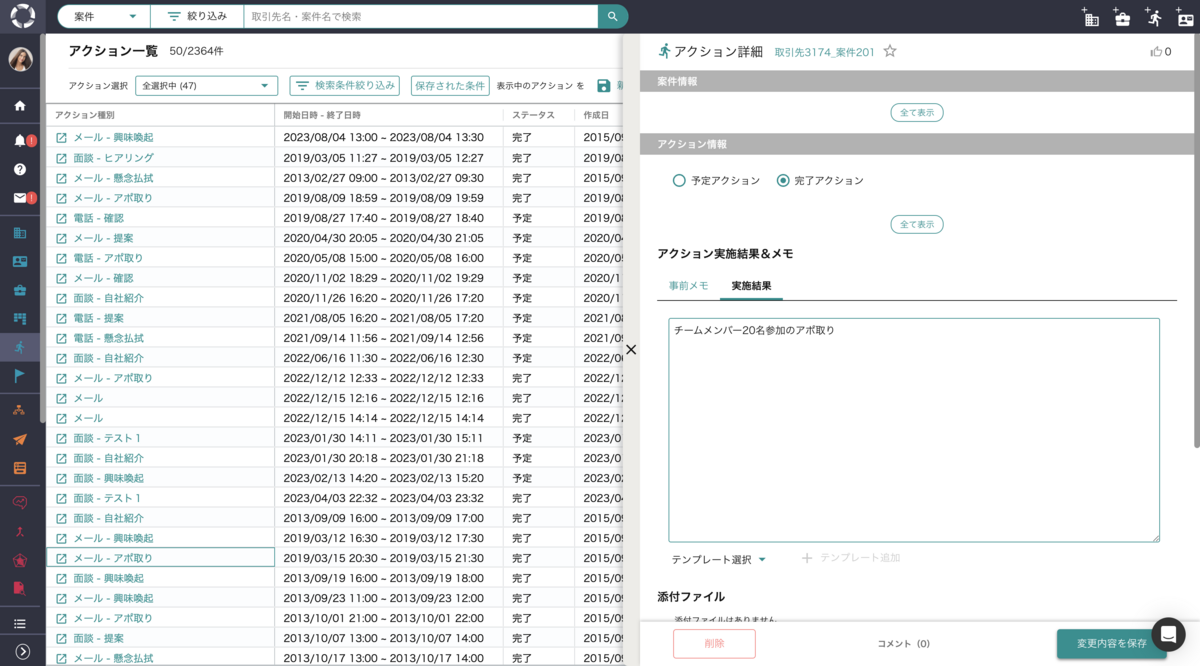
Task: Star this action as favorite
Action: pos(890,51)
